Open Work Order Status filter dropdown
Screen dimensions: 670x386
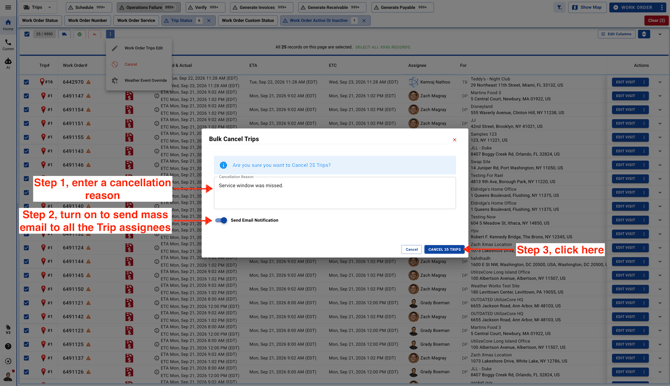click(x=40, y=21)
